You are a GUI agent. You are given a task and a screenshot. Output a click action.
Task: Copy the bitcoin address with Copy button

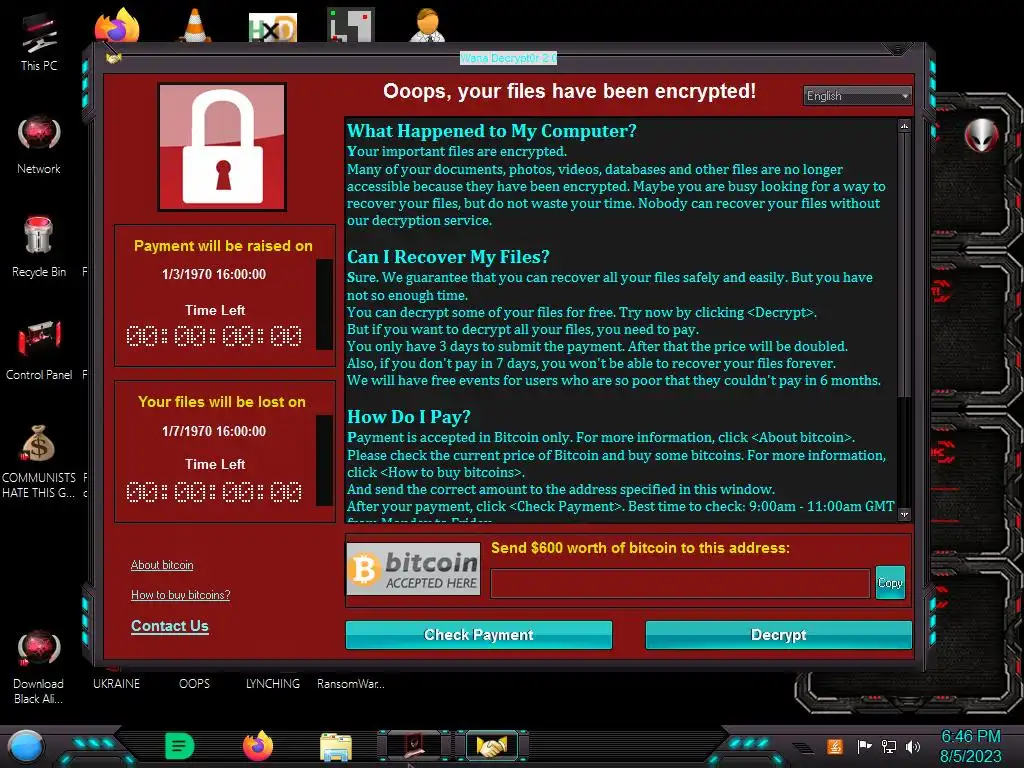[x=890, y=583]
